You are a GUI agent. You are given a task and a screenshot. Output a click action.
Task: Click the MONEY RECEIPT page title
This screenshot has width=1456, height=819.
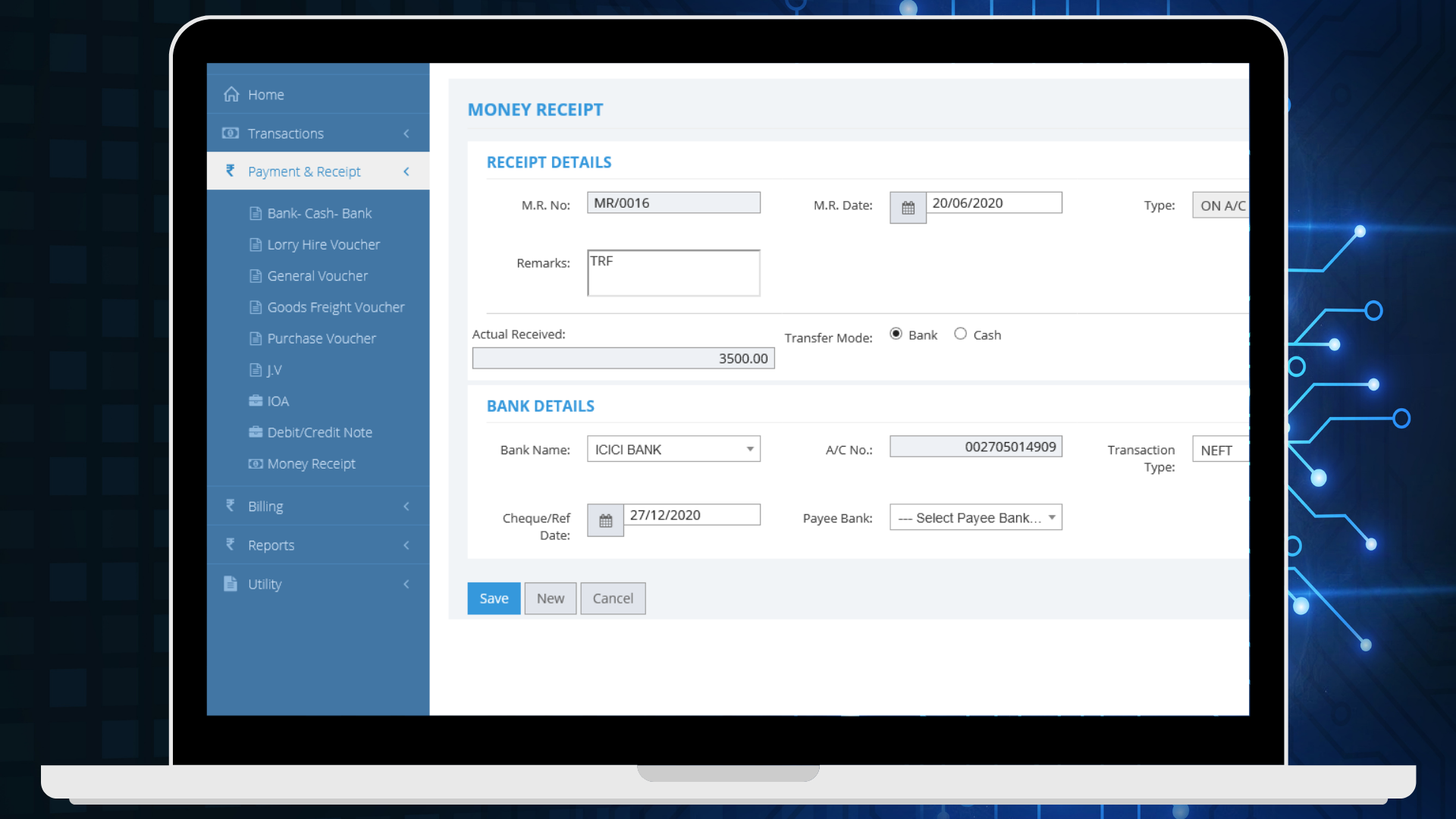pos(535,110)
